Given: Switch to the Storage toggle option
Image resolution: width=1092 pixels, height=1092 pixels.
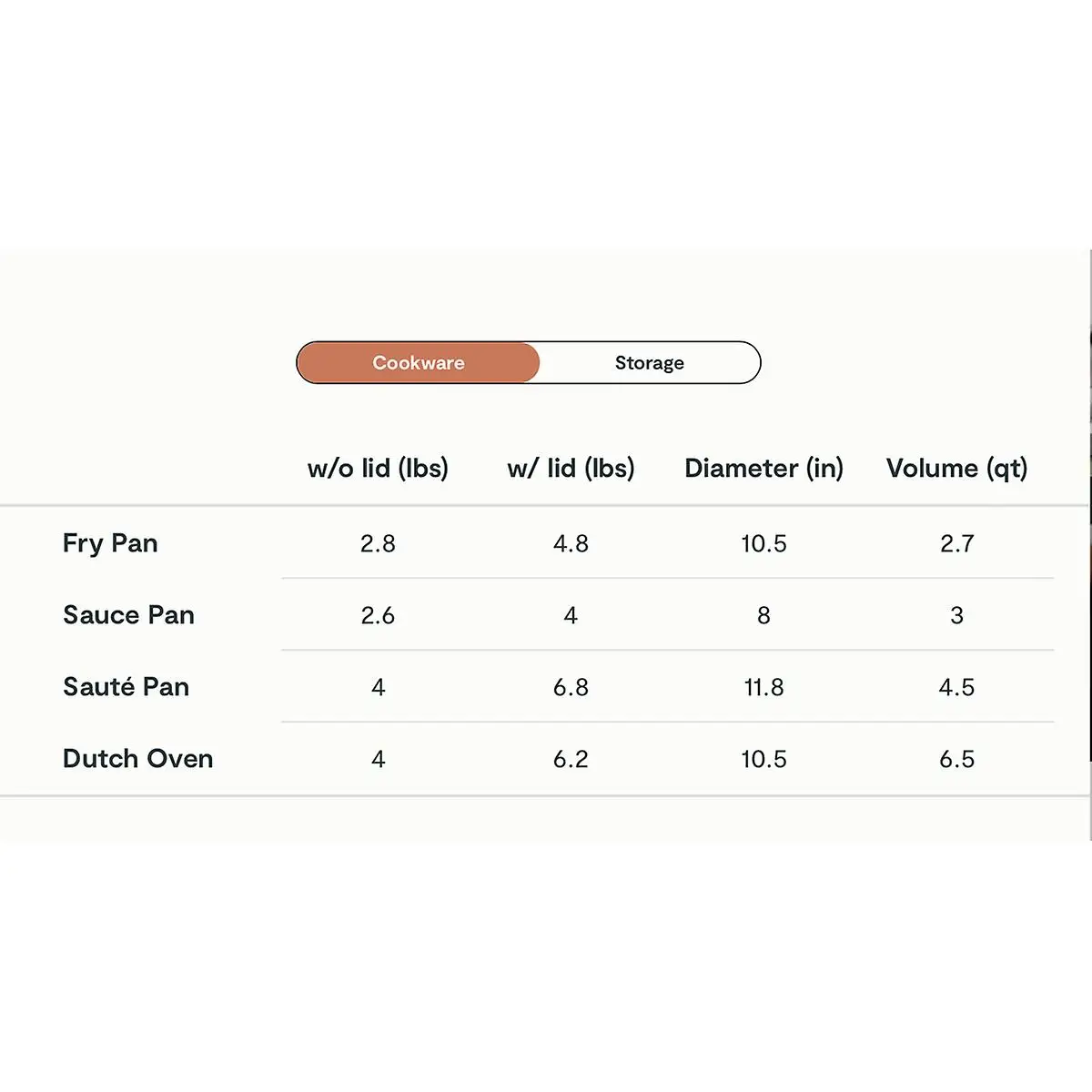Looking at the screenshot, I should pyautogui.click(x=649, y=363).
